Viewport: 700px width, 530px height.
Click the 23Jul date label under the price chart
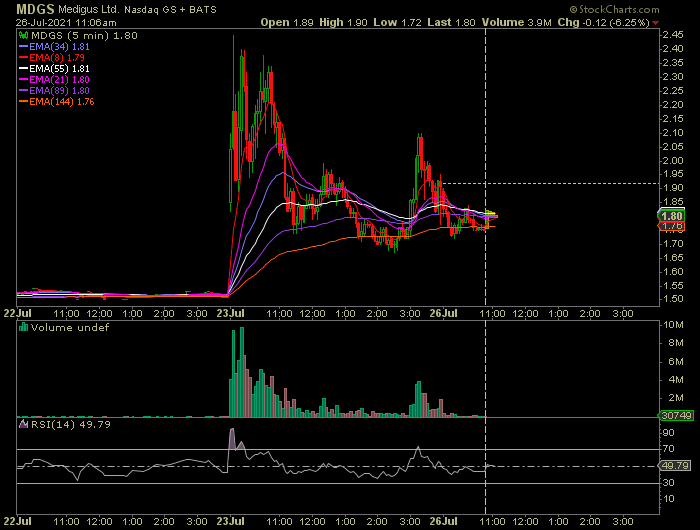tap(230, 313)
